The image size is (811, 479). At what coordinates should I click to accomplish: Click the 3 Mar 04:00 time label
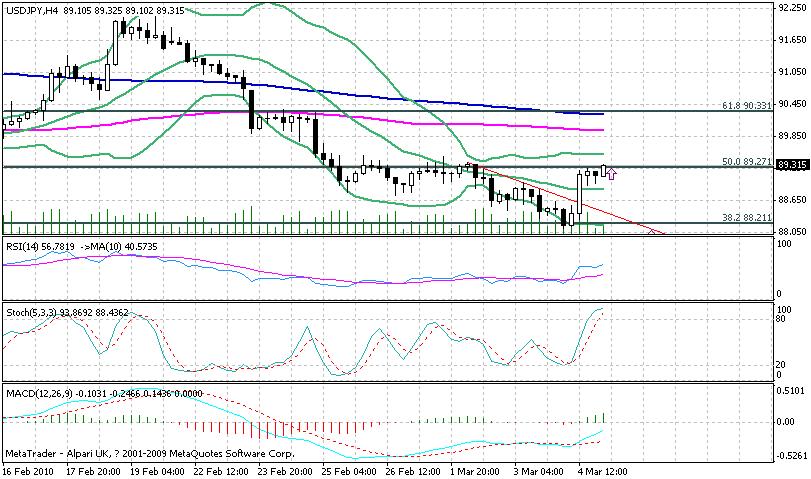539,472
